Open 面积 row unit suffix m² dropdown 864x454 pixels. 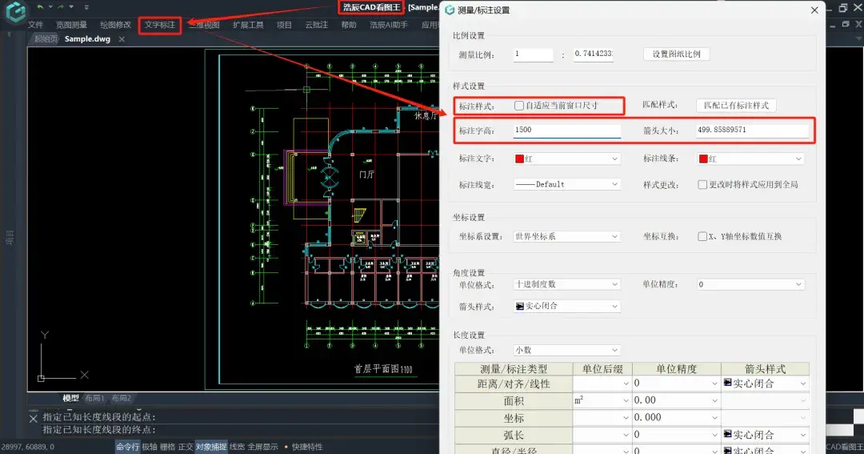point(602,401)
